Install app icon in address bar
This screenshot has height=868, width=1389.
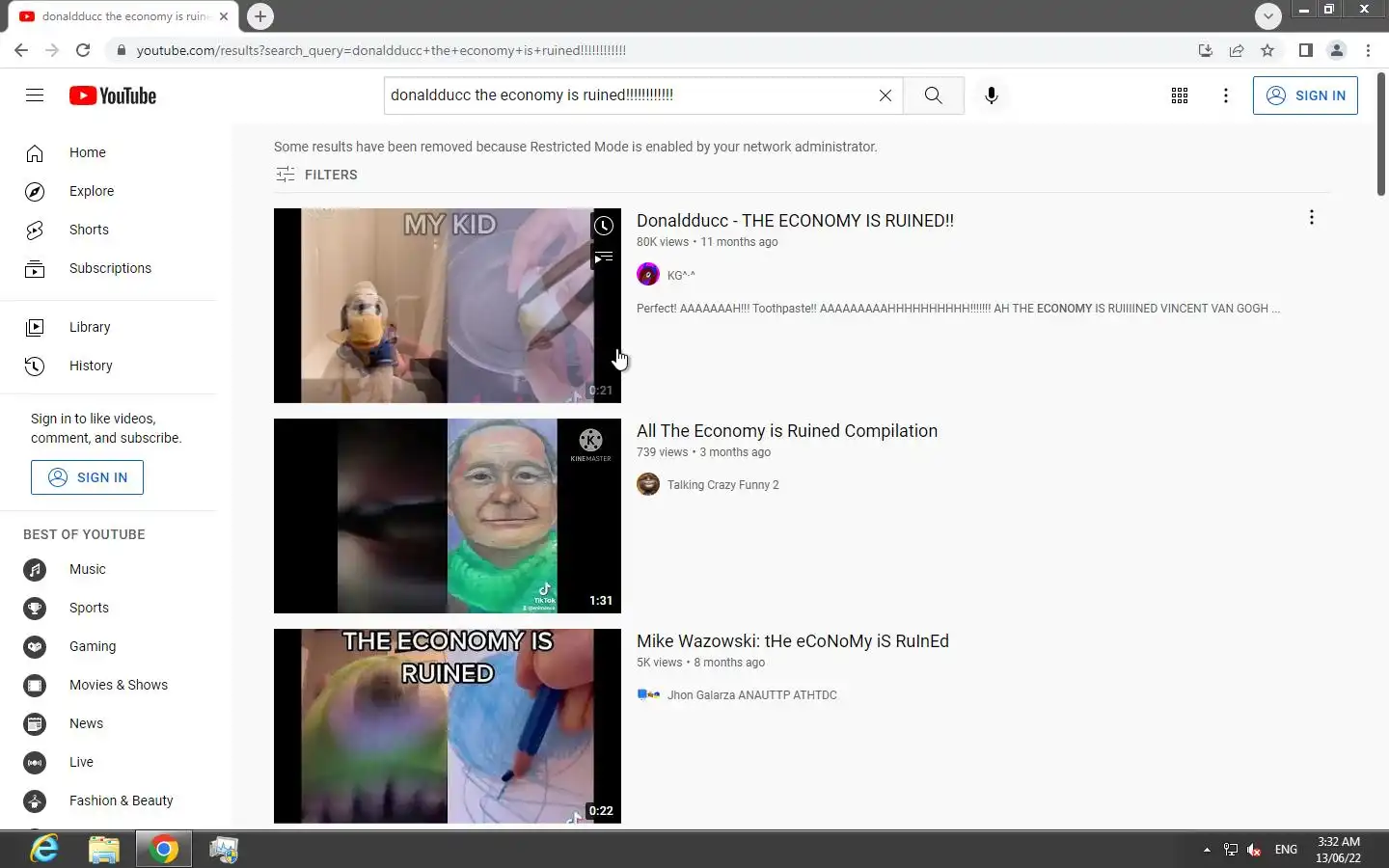(x=1205, y=50)
